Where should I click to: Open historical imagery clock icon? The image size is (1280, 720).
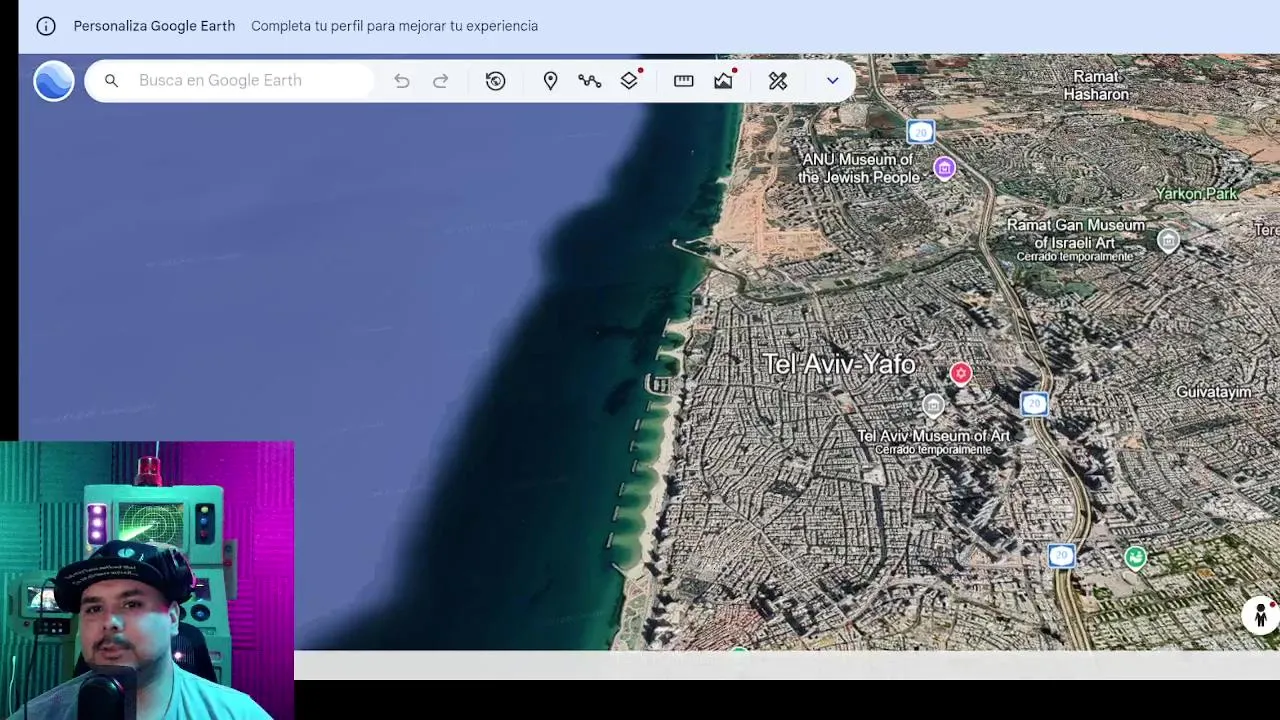tap(496, 81)
